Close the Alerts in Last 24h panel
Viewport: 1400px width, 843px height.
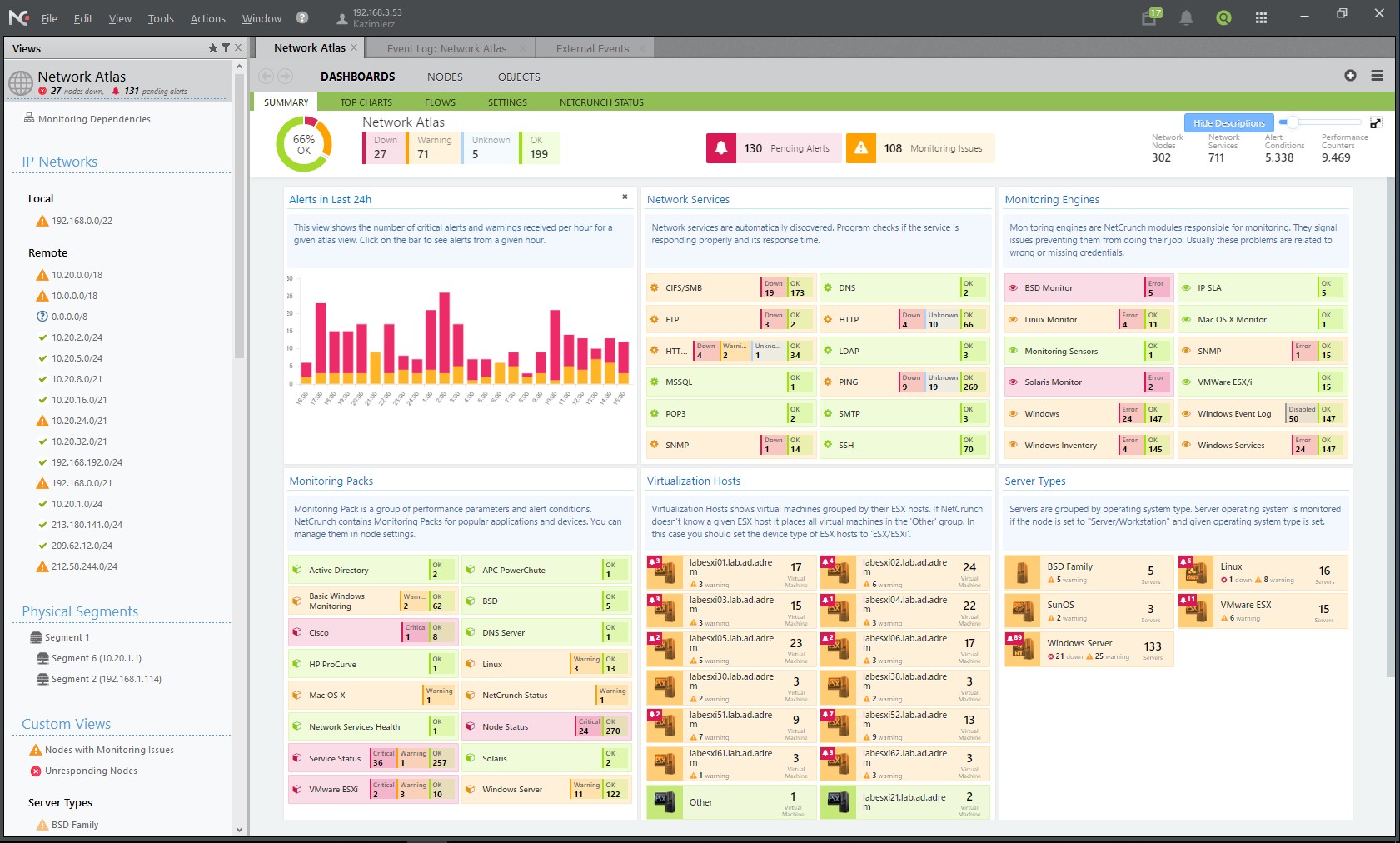[625, 197]
